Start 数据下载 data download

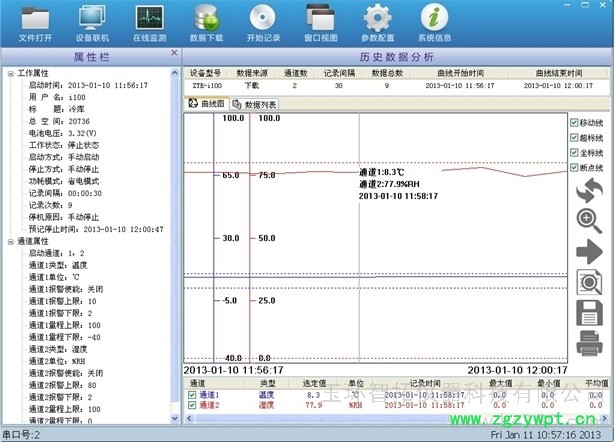point(205,20)
